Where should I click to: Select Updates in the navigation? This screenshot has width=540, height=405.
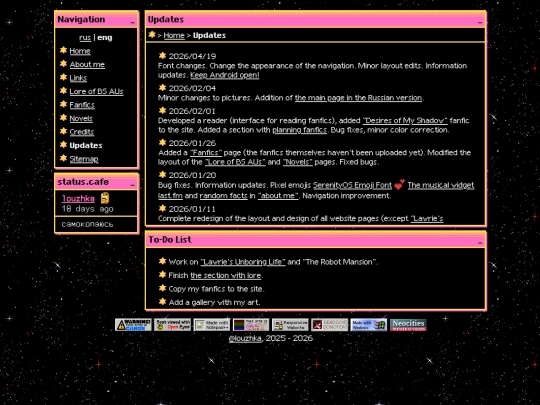(x=86, y=145)
